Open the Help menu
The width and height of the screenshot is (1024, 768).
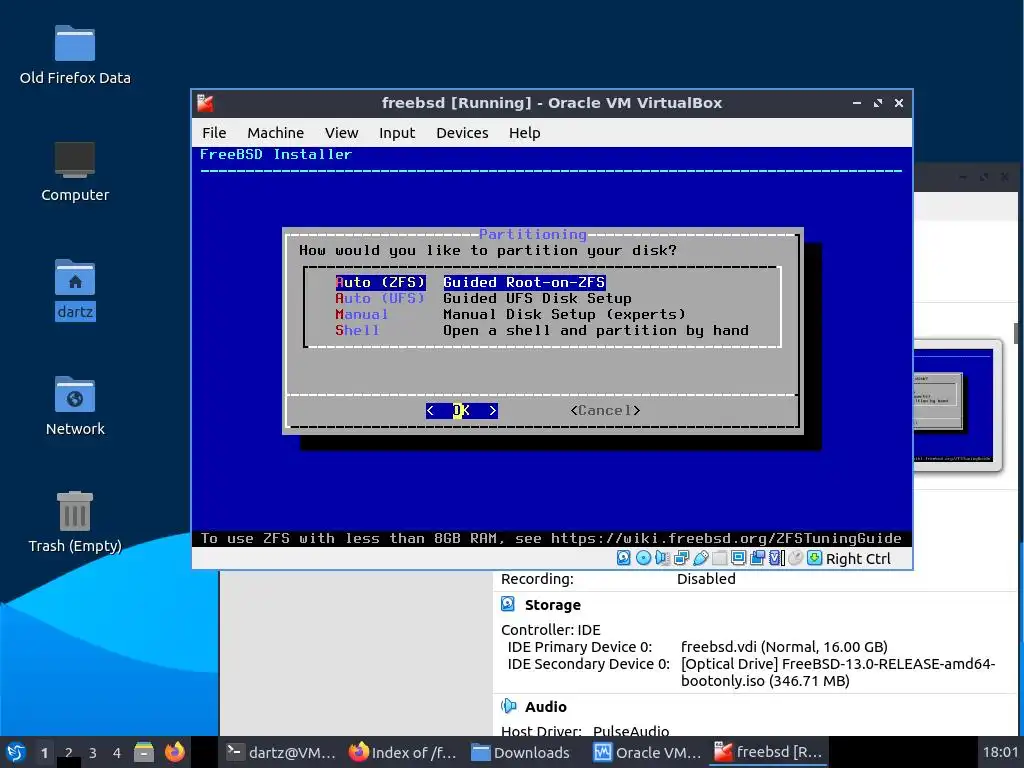point(524,133)
